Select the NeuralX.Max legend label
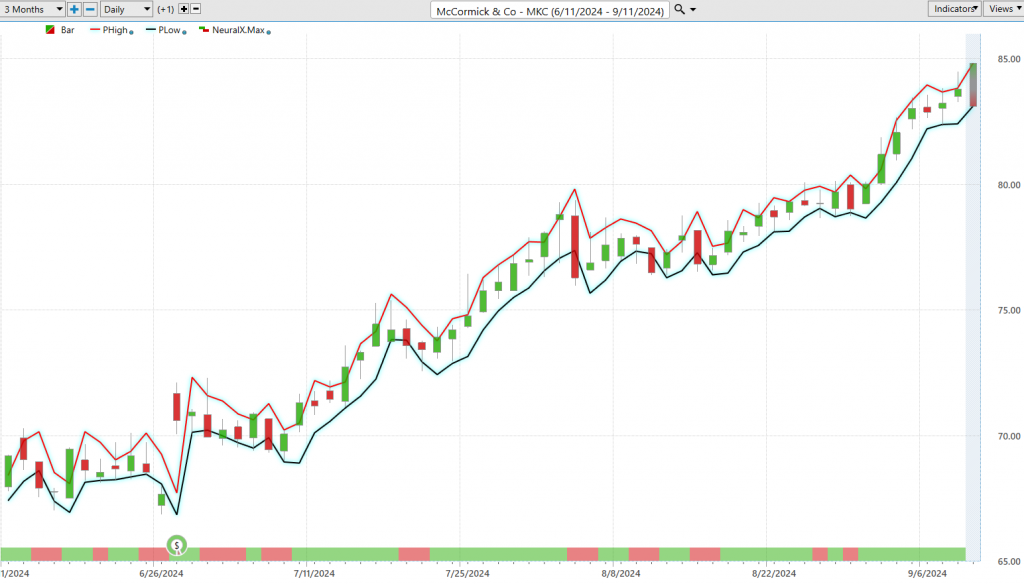The height and width of the screenshot is (584, 1024). (x=238, y=30)
